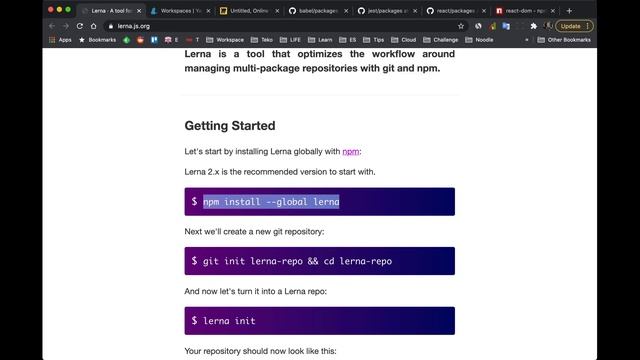Viewport: 640px width, 360px height.
Task: Close the react/packages tab
Action: click(x=484, y=11)
